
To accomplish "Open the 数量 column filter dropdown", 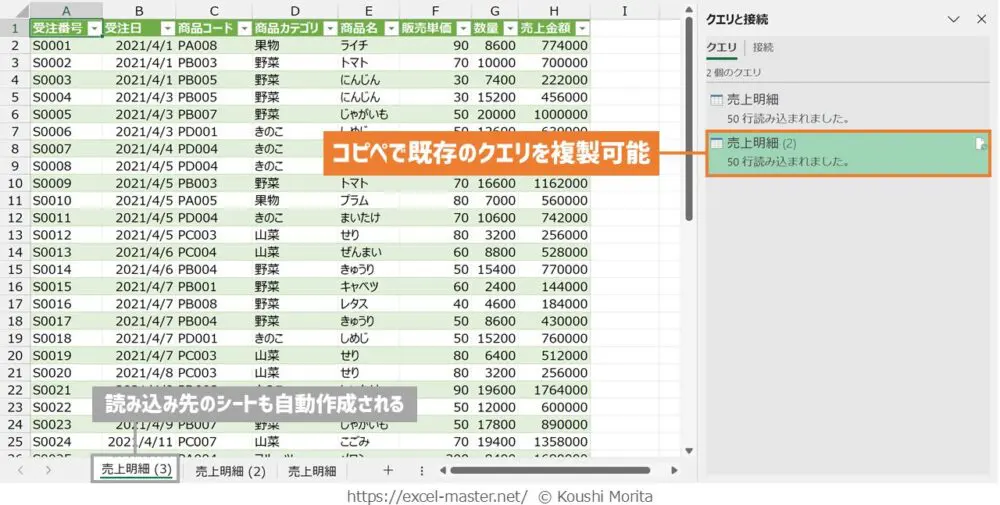I will click(x=510, y=28).
